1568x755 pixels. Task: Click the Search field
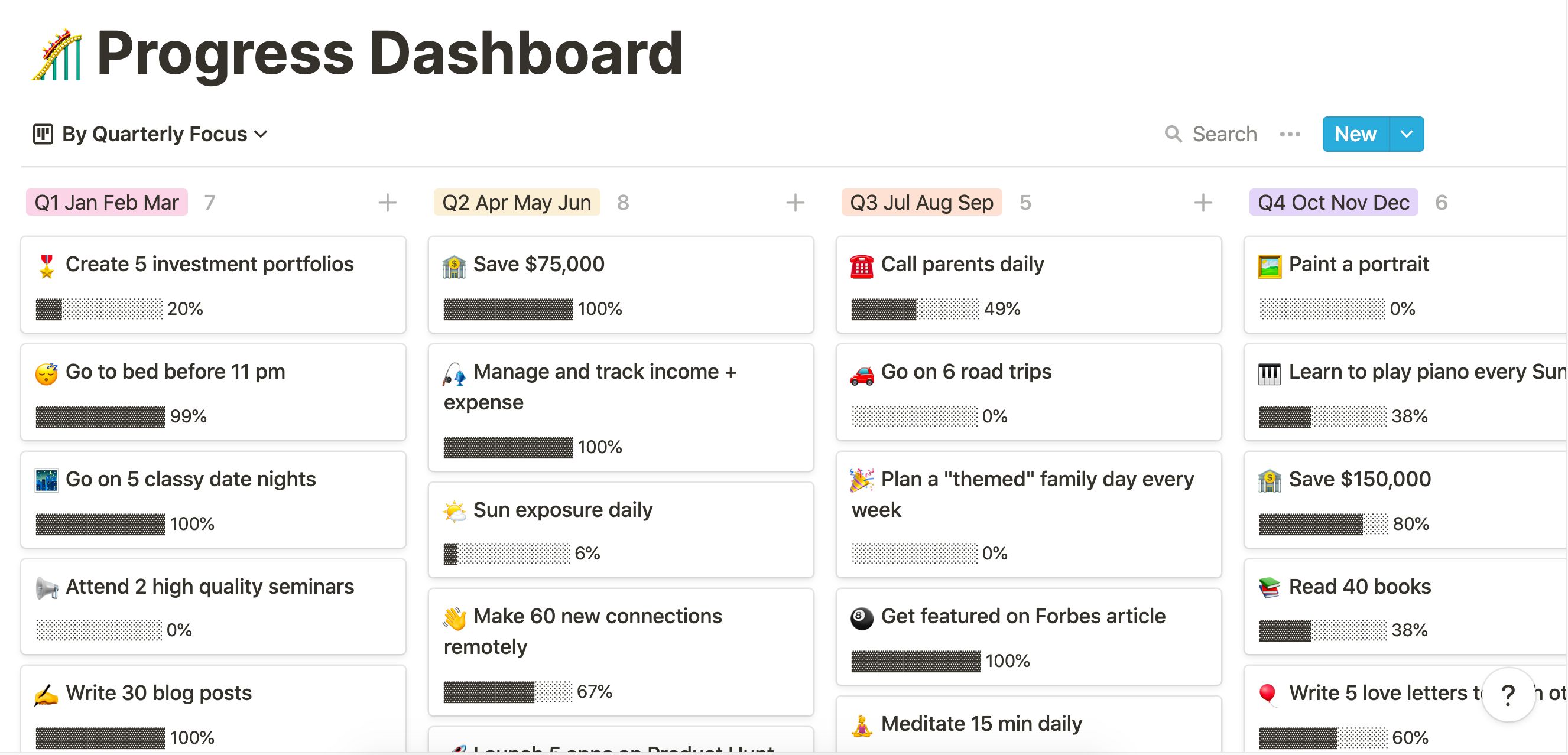pos(1224,134)
